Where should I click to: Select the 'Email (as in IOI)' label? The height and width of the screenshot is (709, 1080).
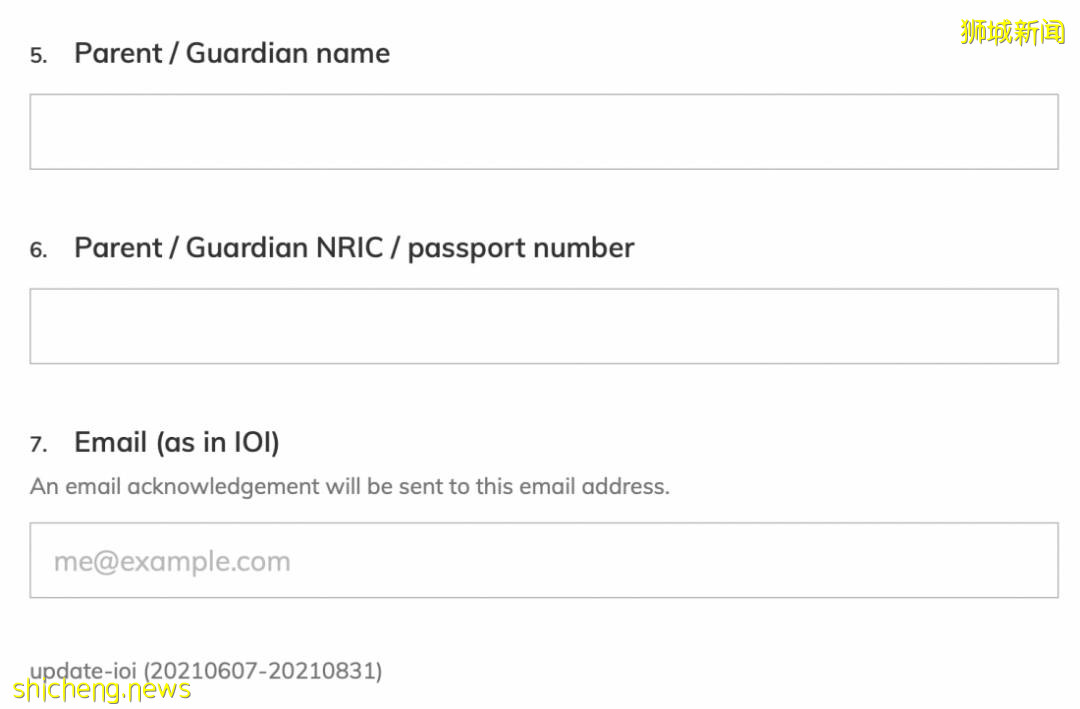pyautogui.click(x=176, y=442)
